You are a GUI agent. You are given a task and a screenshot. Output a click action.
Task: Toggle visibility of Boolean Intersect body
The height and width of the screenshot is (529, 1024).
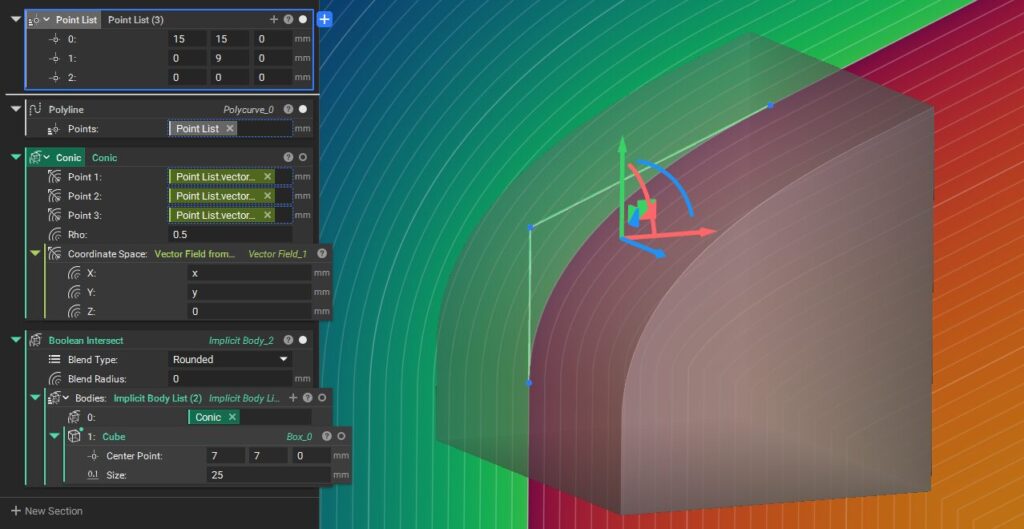[x=302, y=340]
